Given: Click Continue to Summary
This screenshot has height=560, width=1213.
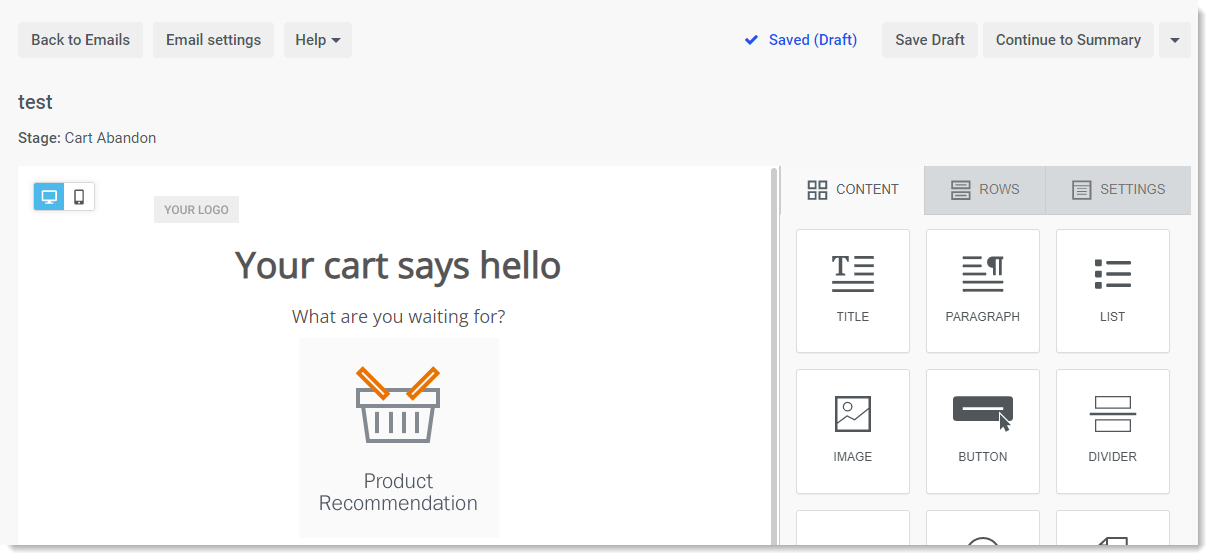Looking at the screenshot, I should click(1068, 40).
